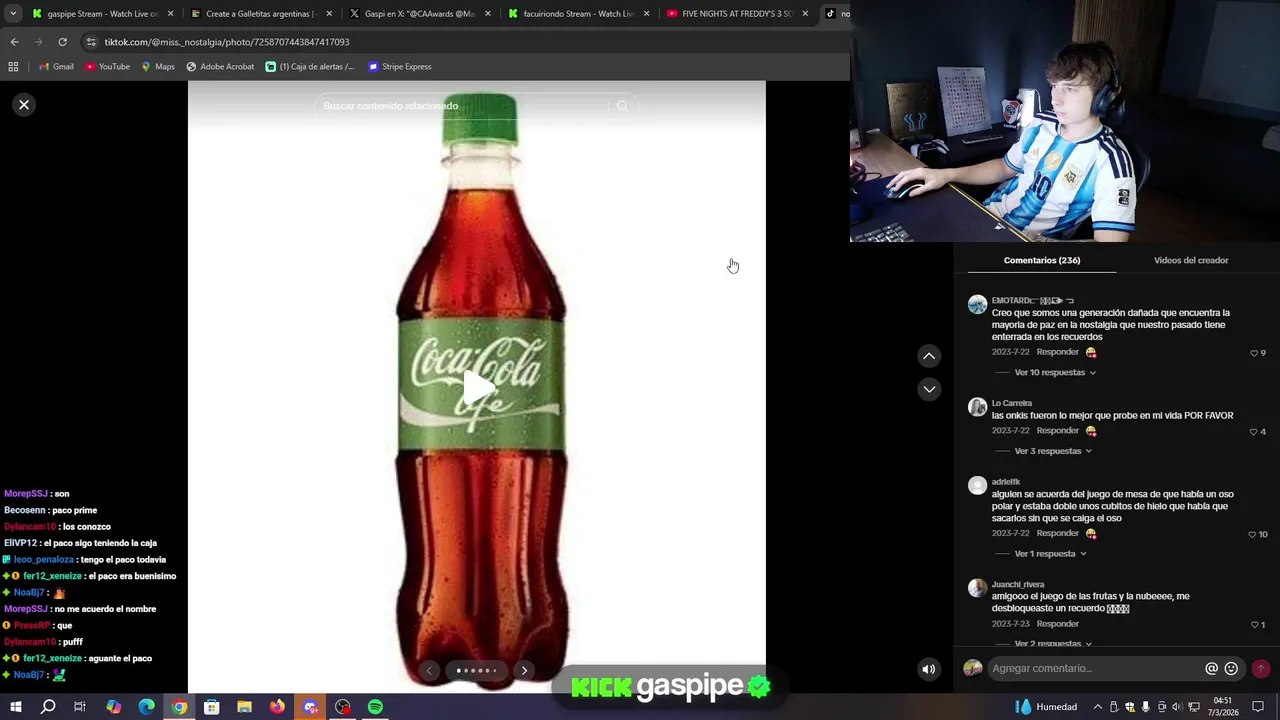This screenshot has width=1280, height=720.
Task: Close the TikTok photo viewer with the X
Action: point(24,105)
